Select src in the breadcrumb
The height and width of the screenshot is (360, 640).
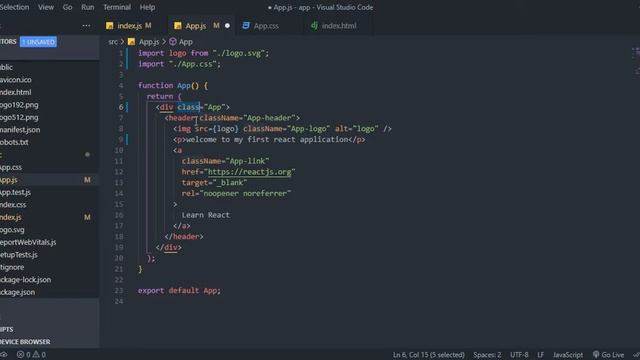pyautogui.click(x=113, y=42)
